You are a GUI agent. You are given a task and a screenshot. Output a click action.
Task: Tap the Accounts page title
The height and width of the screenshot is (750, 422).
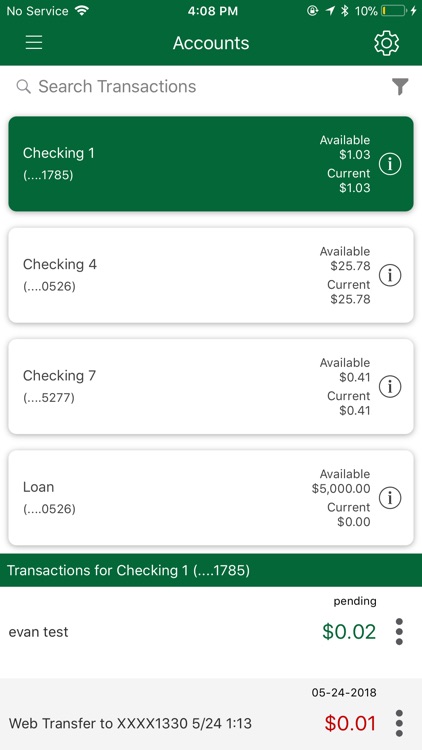point(211,43)
